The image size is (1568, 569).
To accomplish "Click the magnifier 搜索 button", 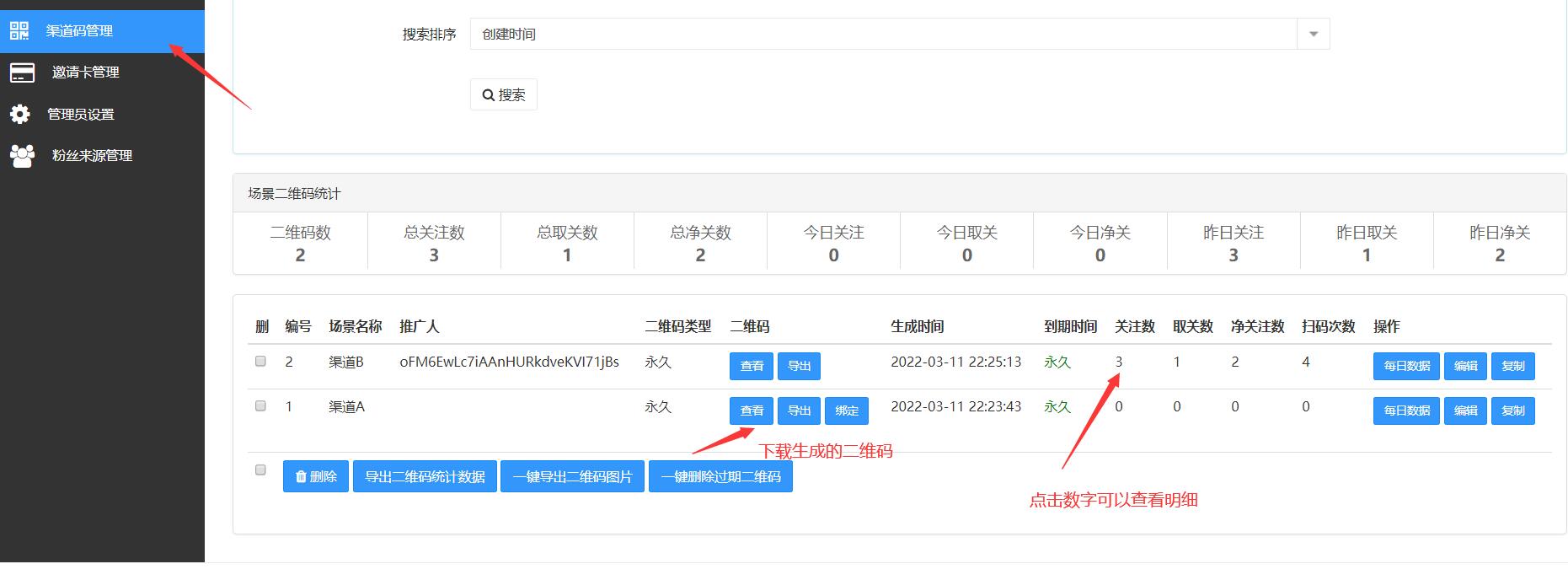I will click(503, 95).
